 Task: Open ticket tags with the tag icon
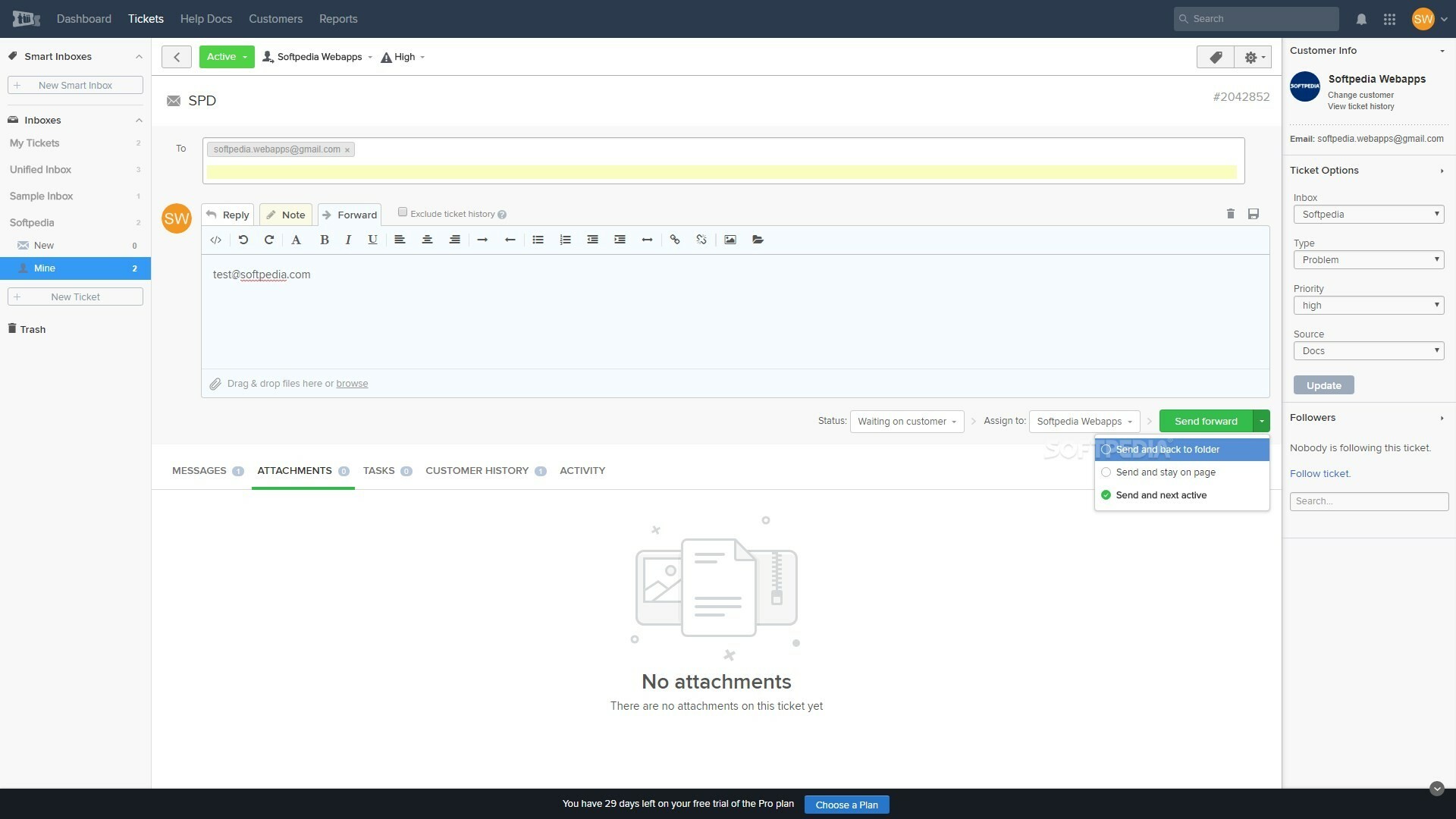(x=1215, y=57)
